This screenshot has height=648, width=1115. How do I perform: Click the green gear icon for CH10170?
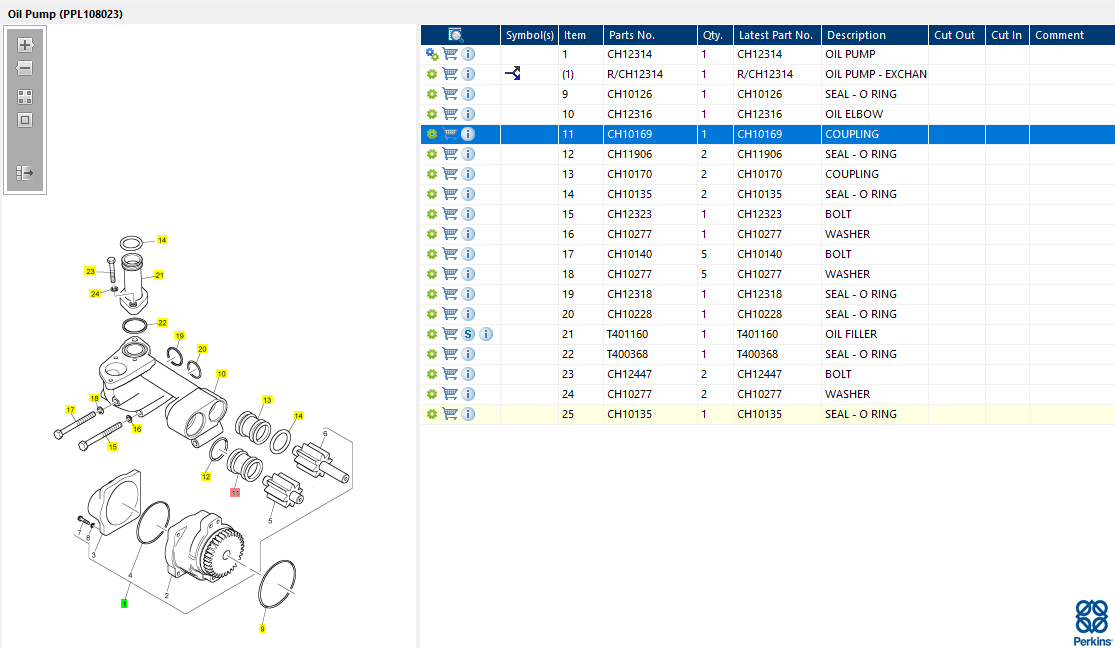point(432,174)
